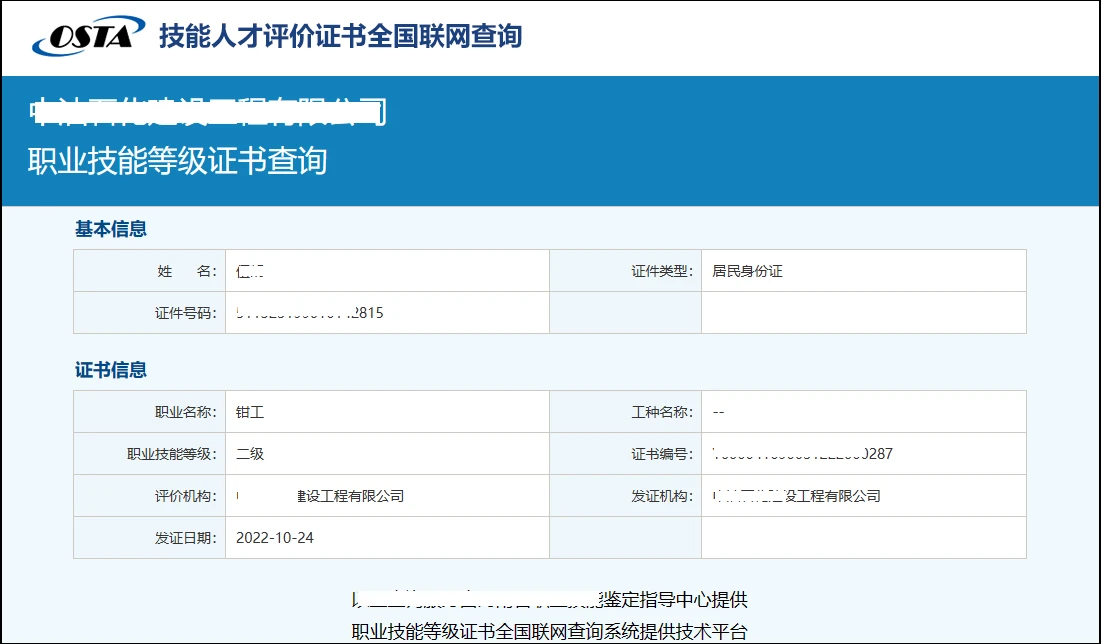Select the 发证机构 company name value

click(796, 497)
